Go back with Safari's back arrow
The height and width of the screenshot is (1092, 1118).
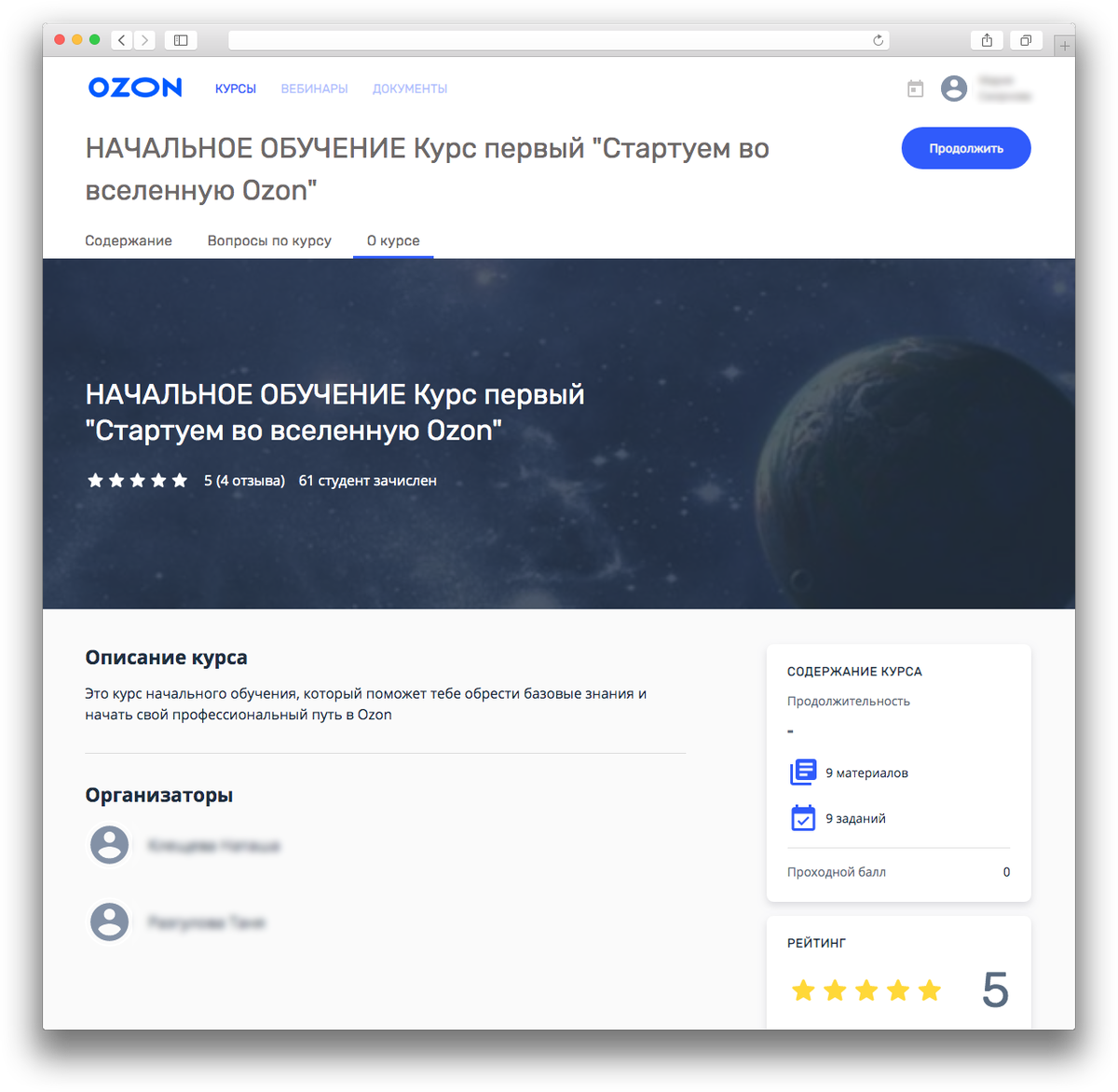(122, 40)
